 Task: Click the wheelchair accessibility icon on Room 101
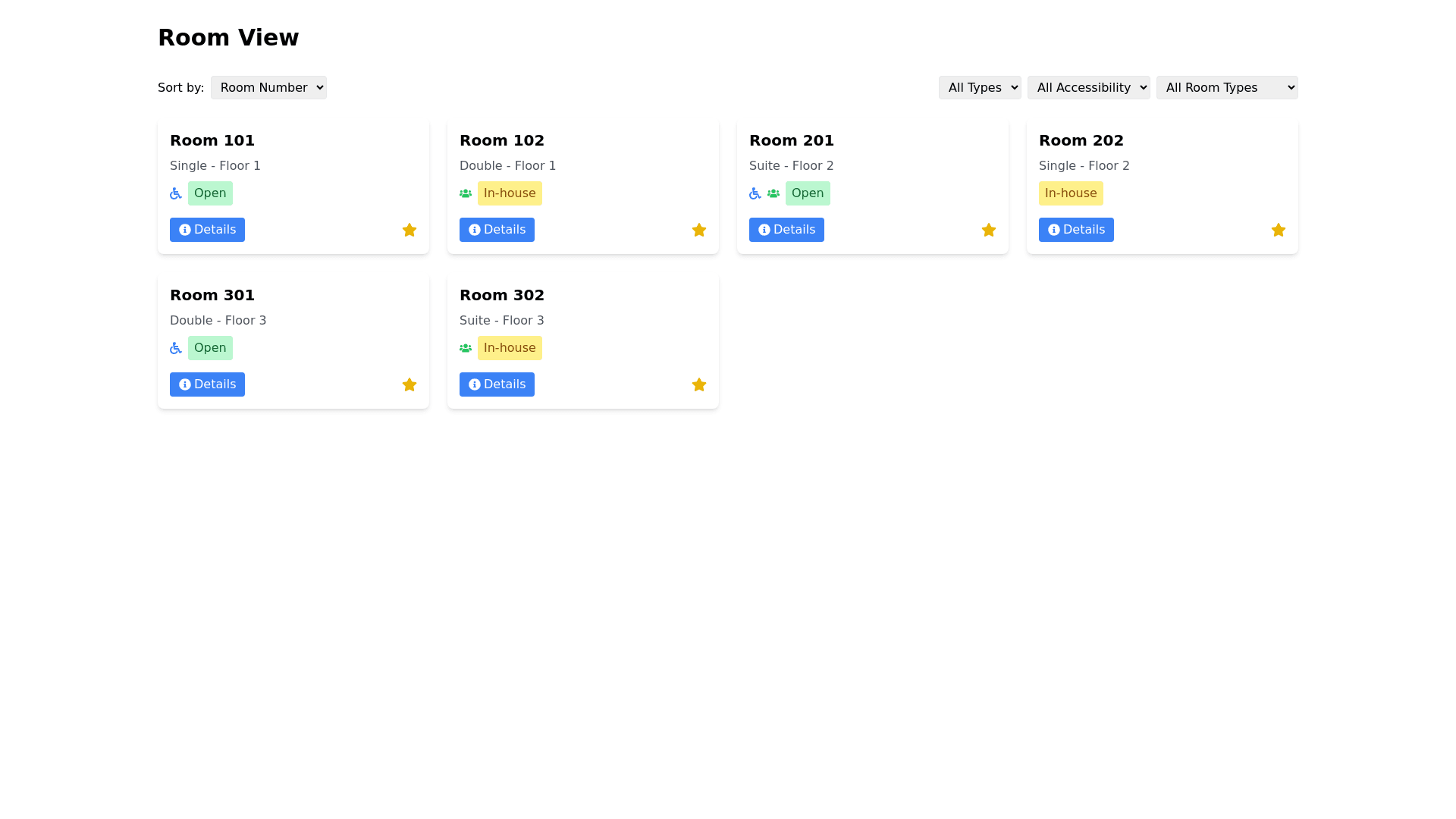[176, 193]
